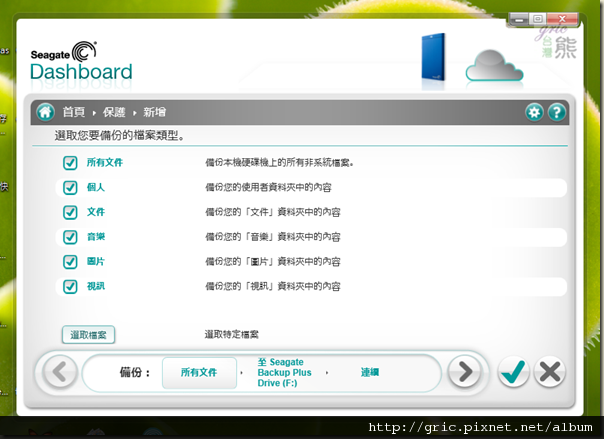The width and height of the screenshot is (604, 439).
Task: Click the 選取檔案 button
Action: click(88, 335)
